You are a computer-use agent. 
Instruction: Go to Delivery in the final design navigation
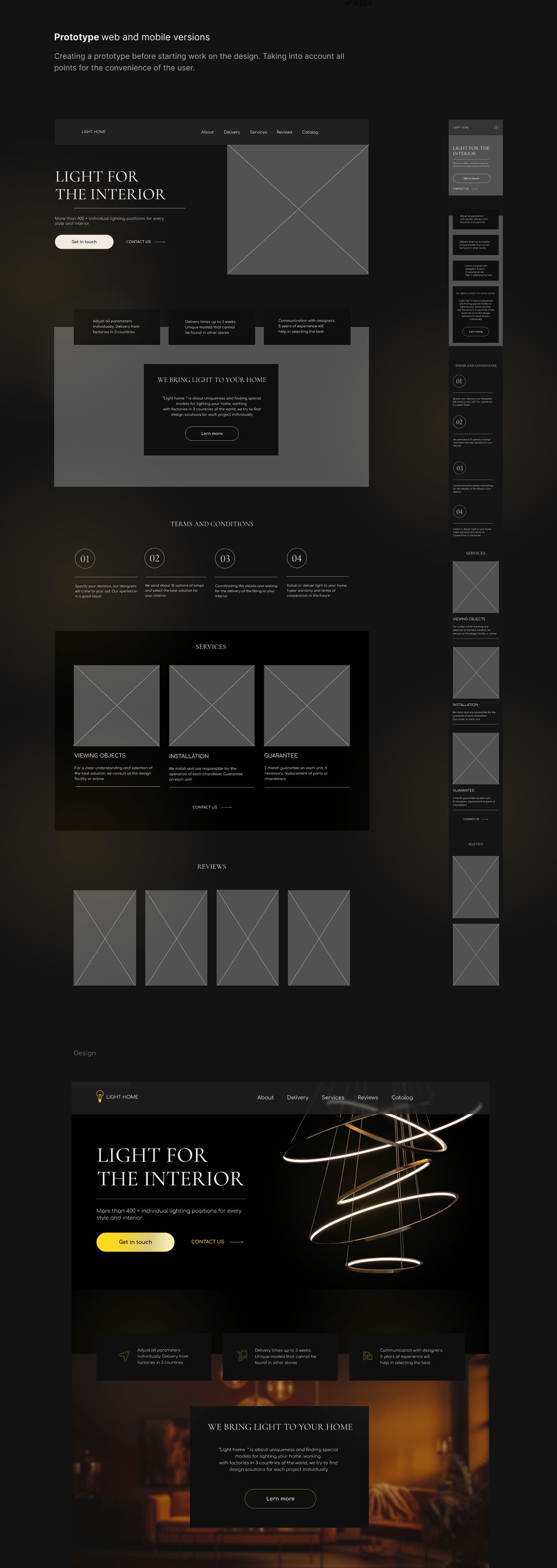(297, 1097)
